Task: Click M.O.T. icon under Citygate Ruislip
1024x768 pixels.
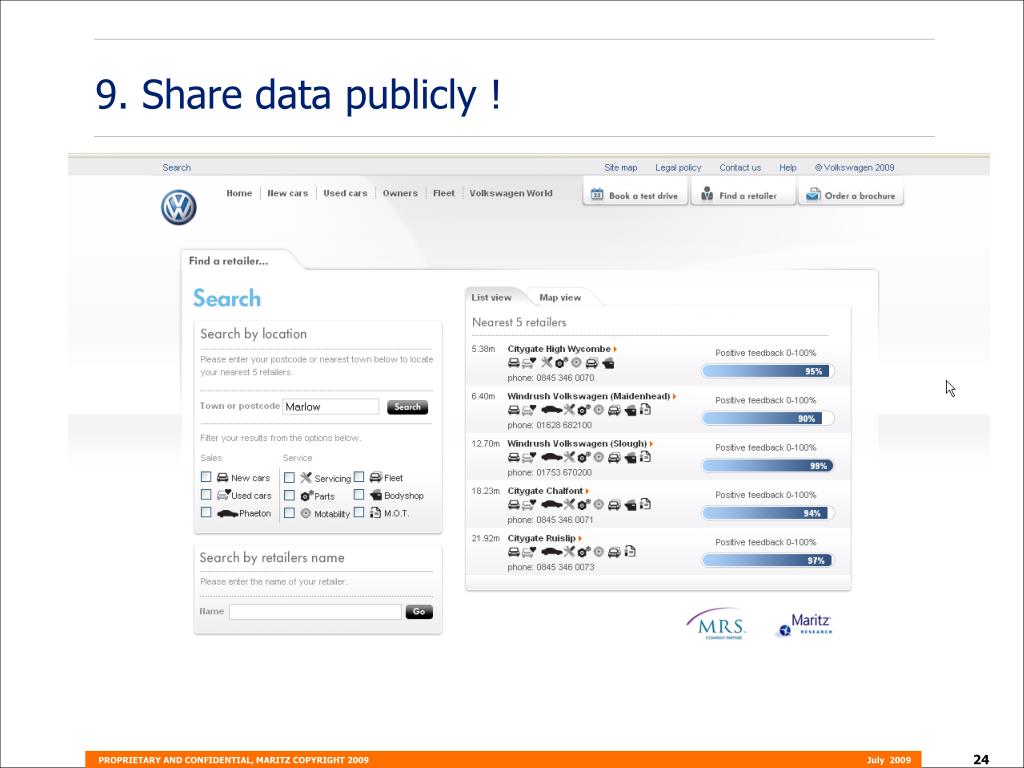Action: click(630, 551)
